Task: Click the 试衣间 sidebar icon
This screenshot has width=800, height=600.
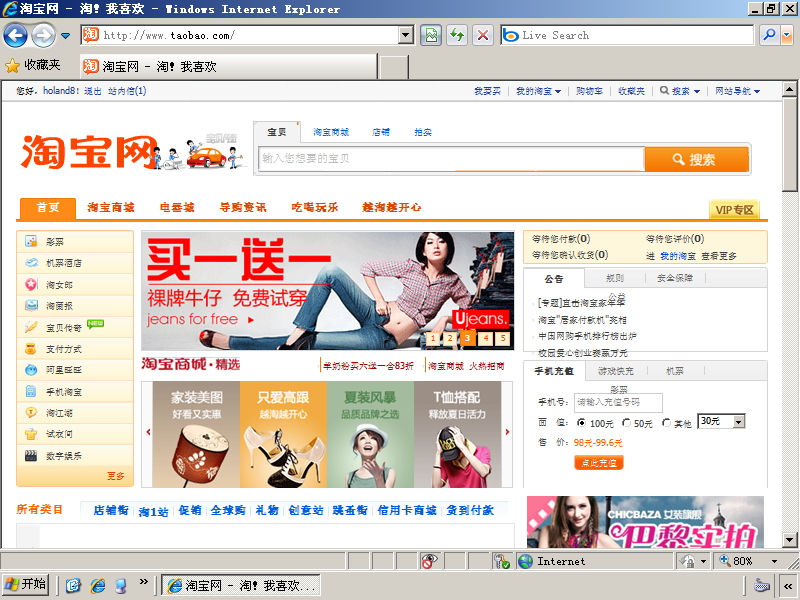Action: click(x=31, y=434)
